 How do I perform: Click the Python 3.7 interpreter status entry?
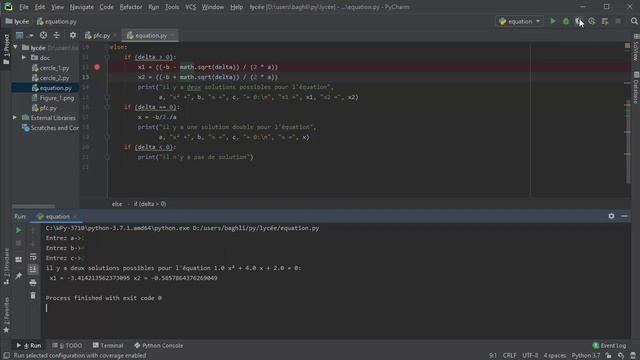pos(586,356)
